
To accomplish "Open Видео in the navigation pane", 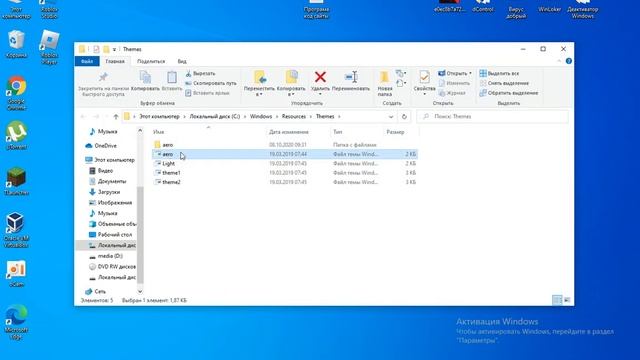I will tap(101, 171).
